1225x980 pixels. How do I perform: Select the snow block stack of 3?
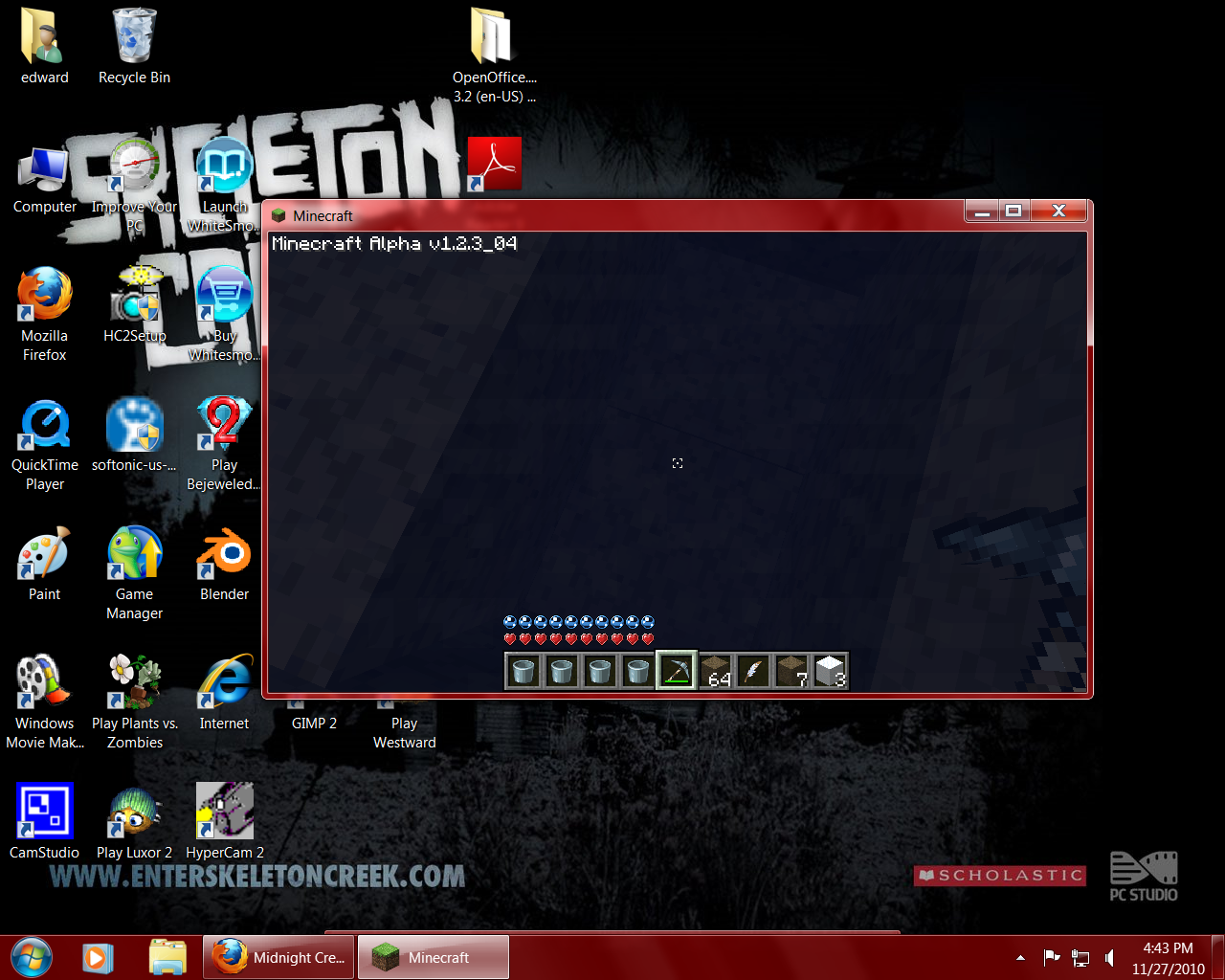830,671
